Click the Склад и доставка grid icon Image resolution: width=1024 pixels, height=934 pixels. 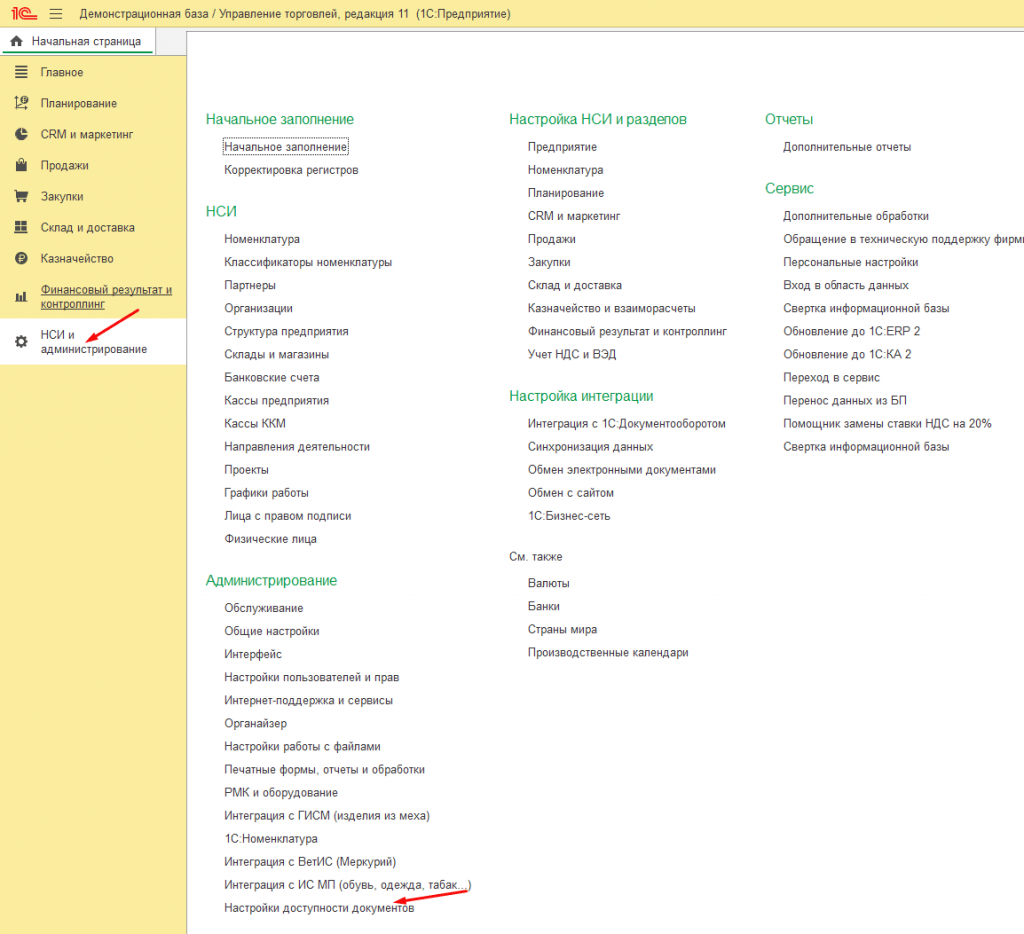point(22,227)
